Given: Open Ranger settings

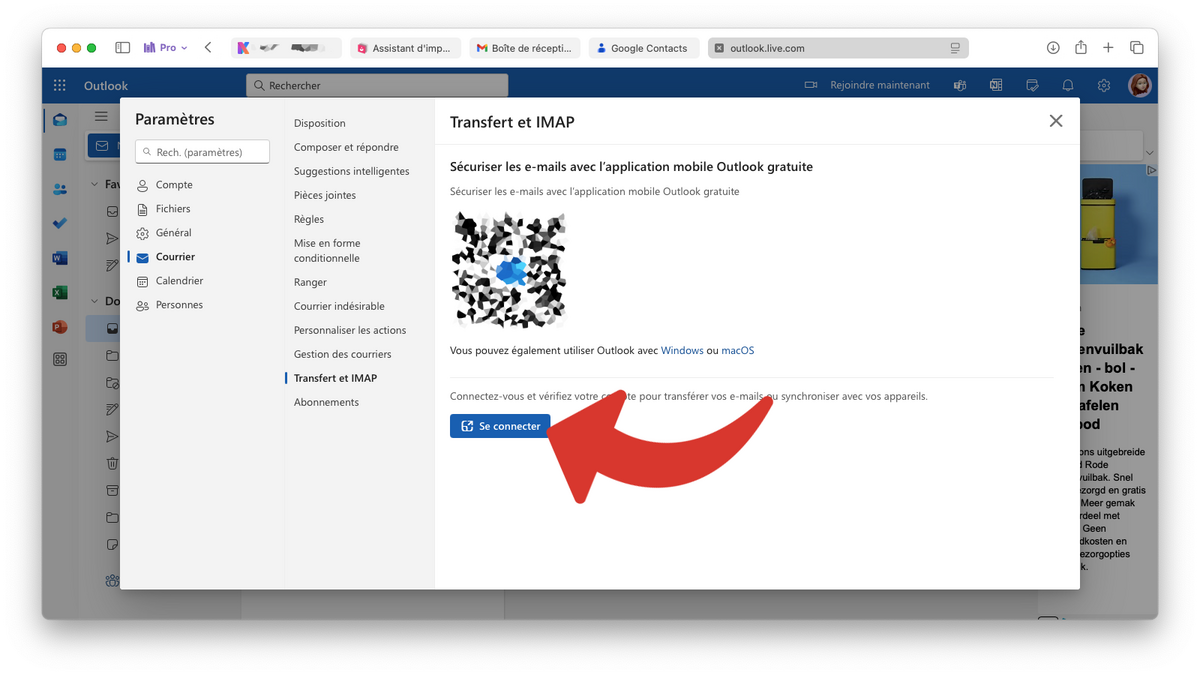Looking at the screenshot, I should click(x=310, y=282).
